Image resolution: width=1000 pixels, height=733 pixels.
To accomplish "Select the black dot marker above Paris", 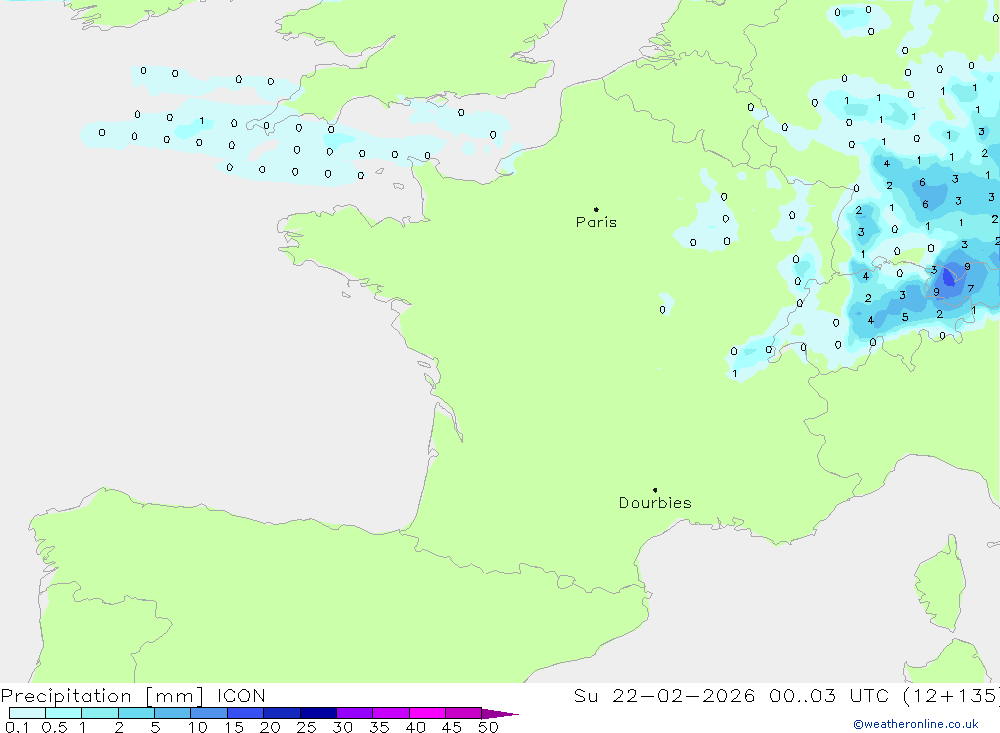I will [596, 209].
